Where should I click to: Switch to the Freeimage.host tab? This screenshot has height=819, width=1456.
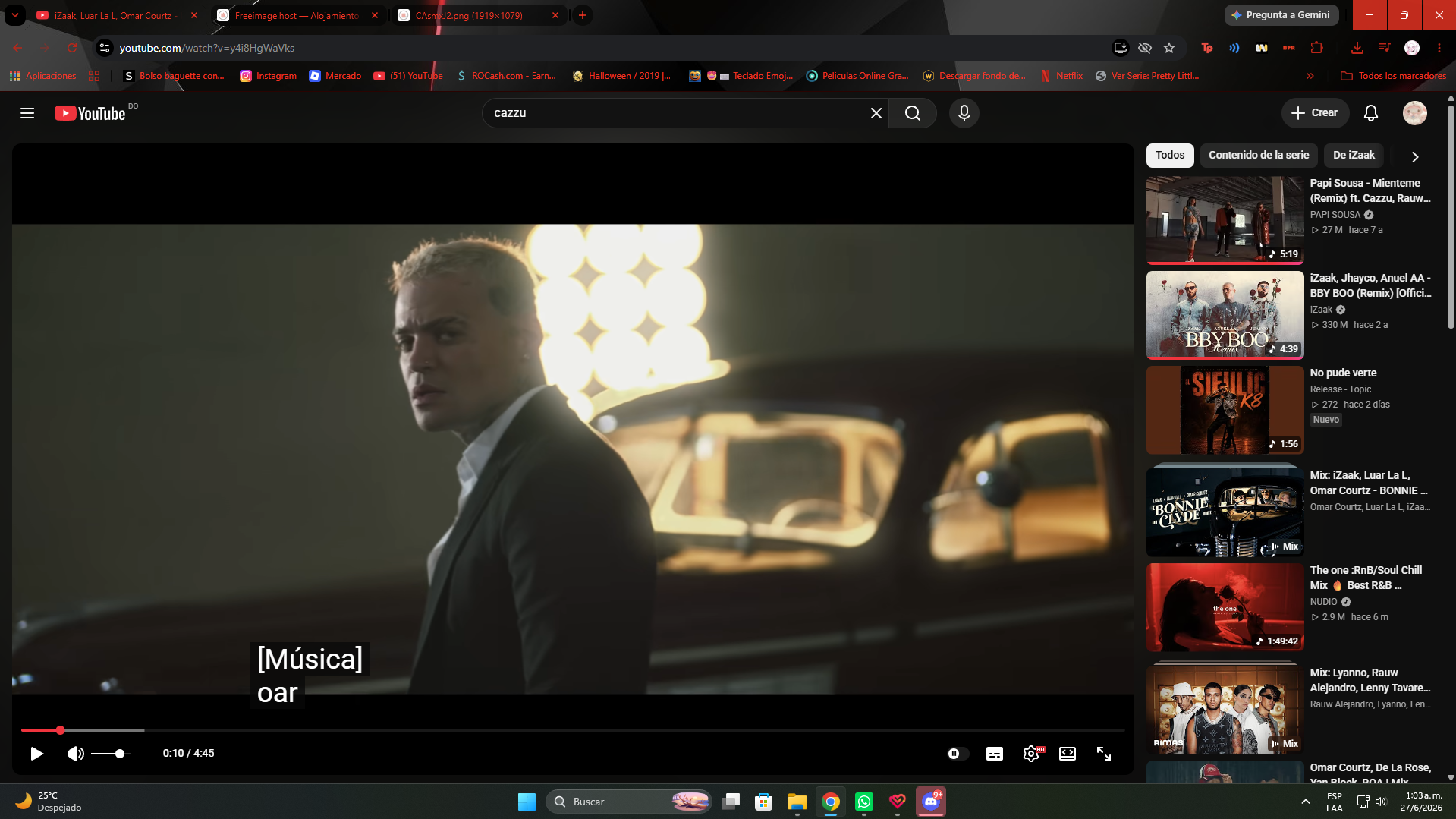297,15
